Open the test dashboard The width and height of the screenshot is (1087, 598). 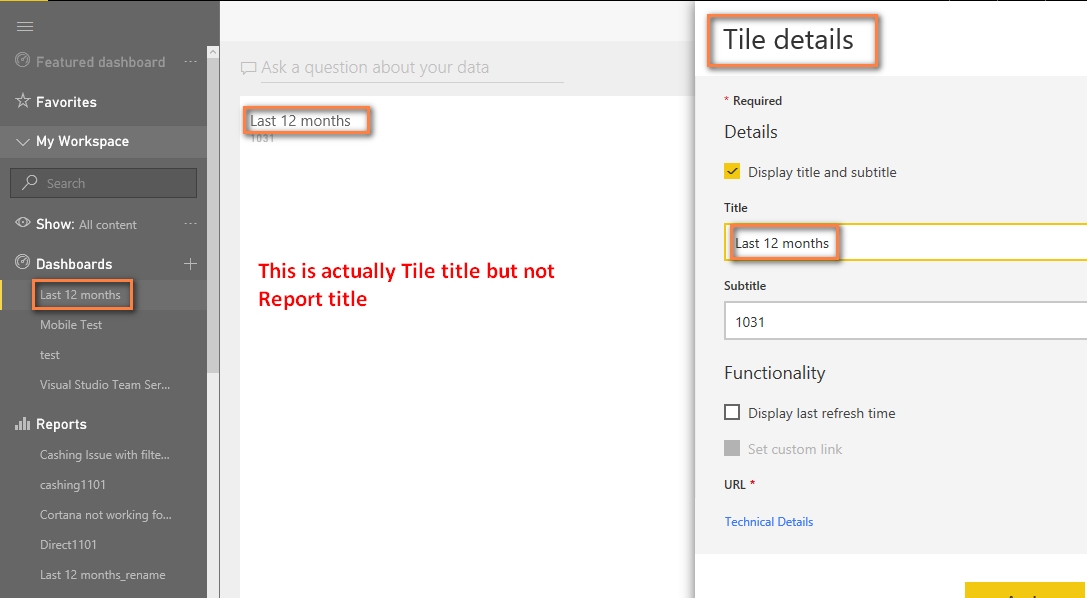50,355
